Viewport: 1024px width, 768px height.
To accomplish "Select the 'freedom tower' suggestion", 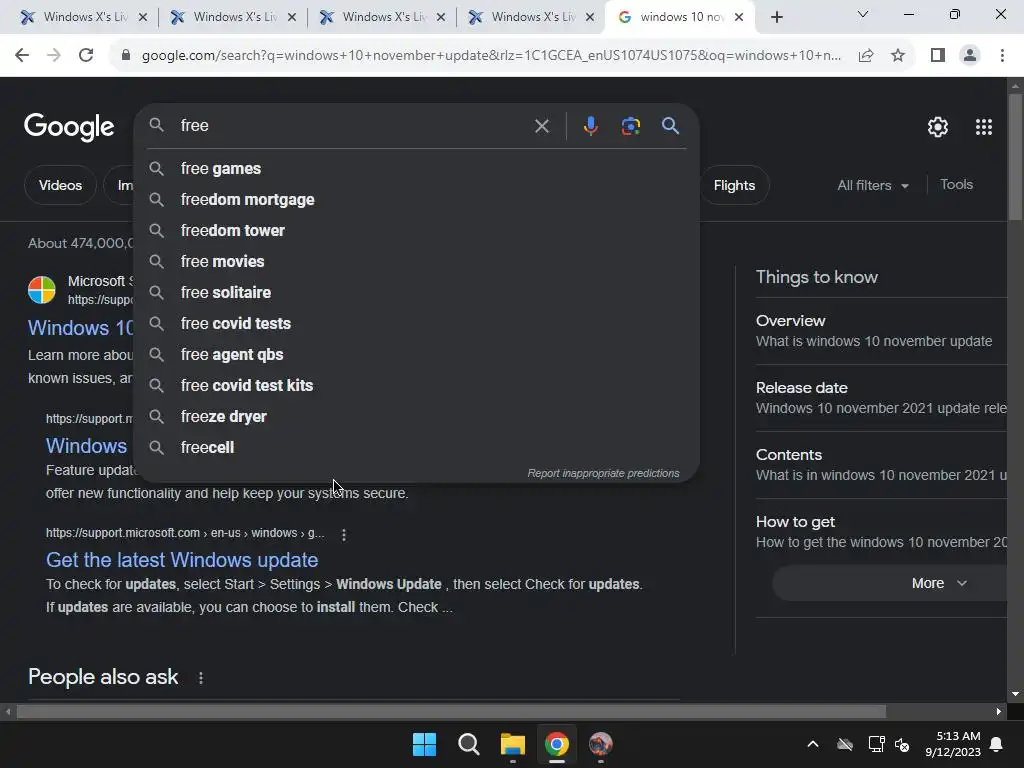I will pyautogui.click(x=417, y=231).
